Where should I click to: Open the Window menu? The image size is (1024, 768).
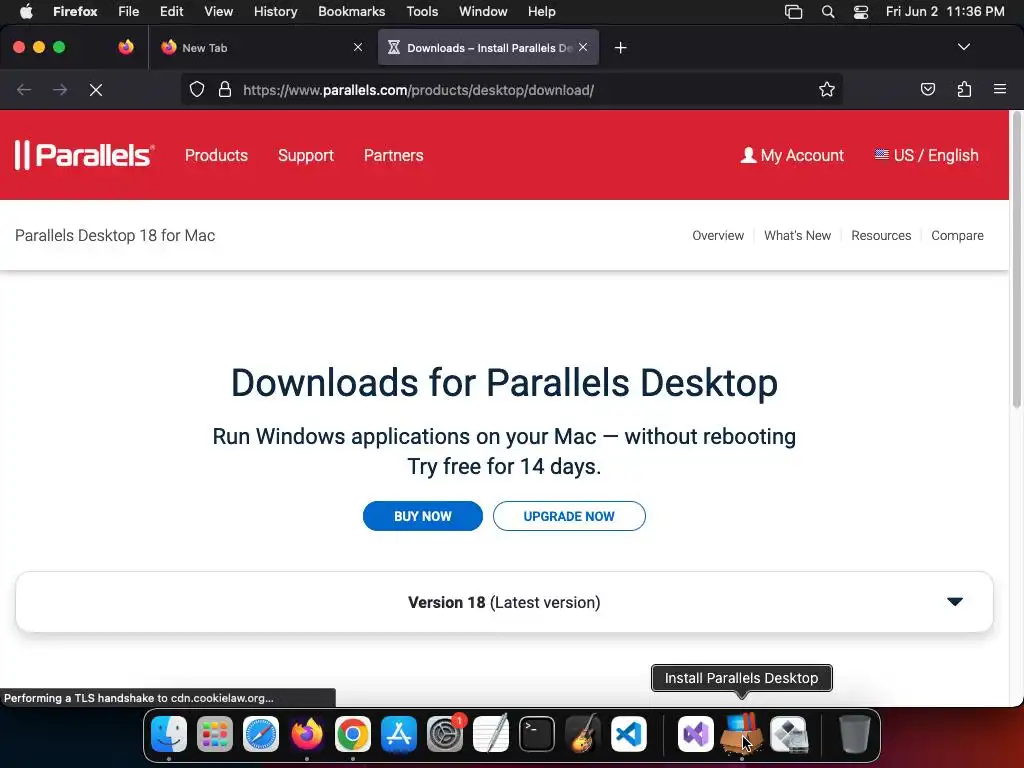coord(483,12)
